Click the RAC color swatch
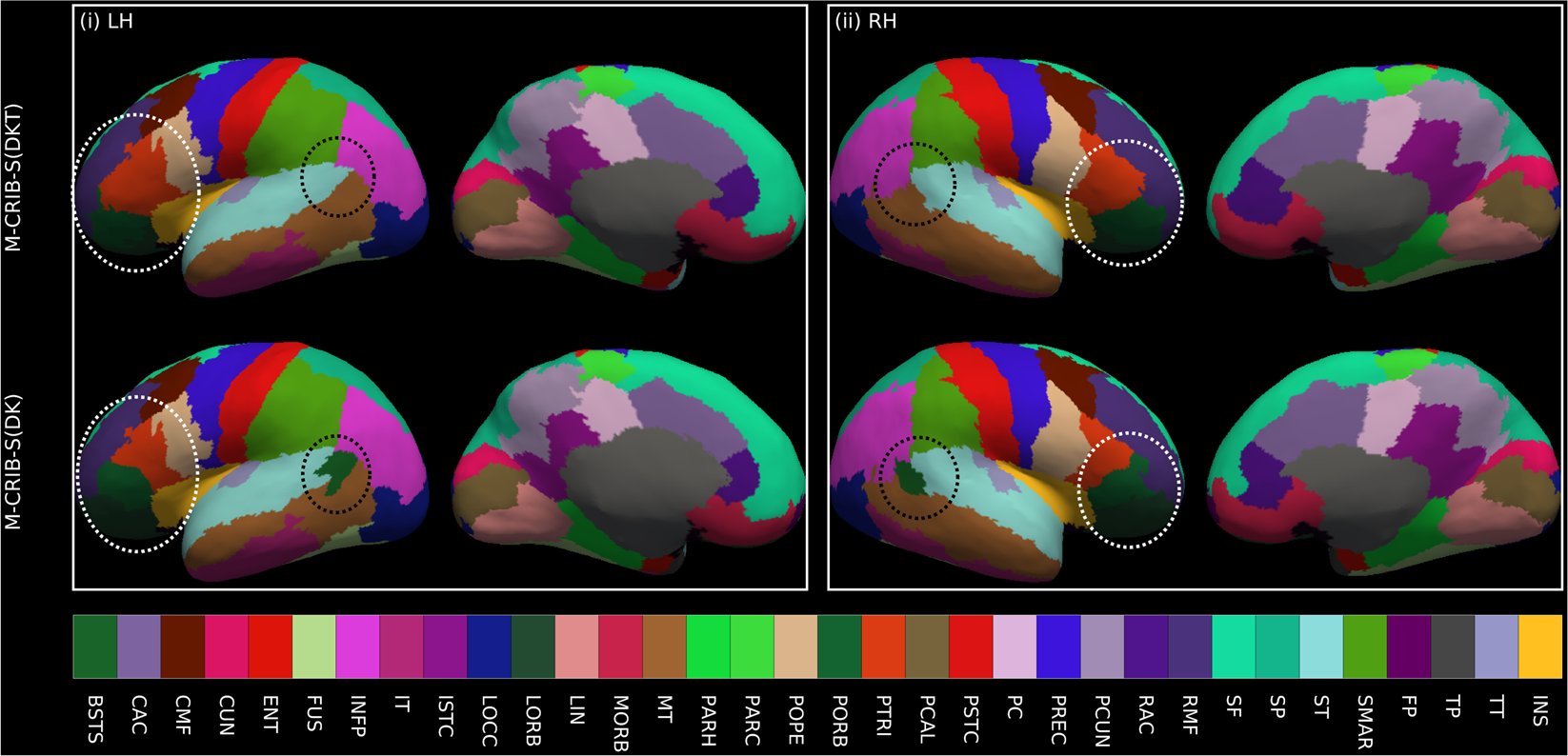The width and height of the screenshot is (1568, 756). [1147, 647]
